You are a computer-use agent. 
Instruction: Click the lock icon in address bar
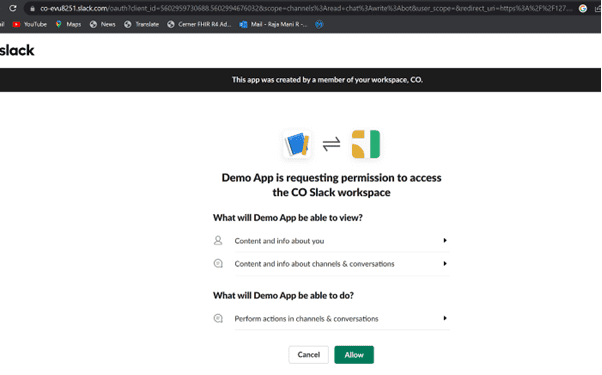(32, 8)
